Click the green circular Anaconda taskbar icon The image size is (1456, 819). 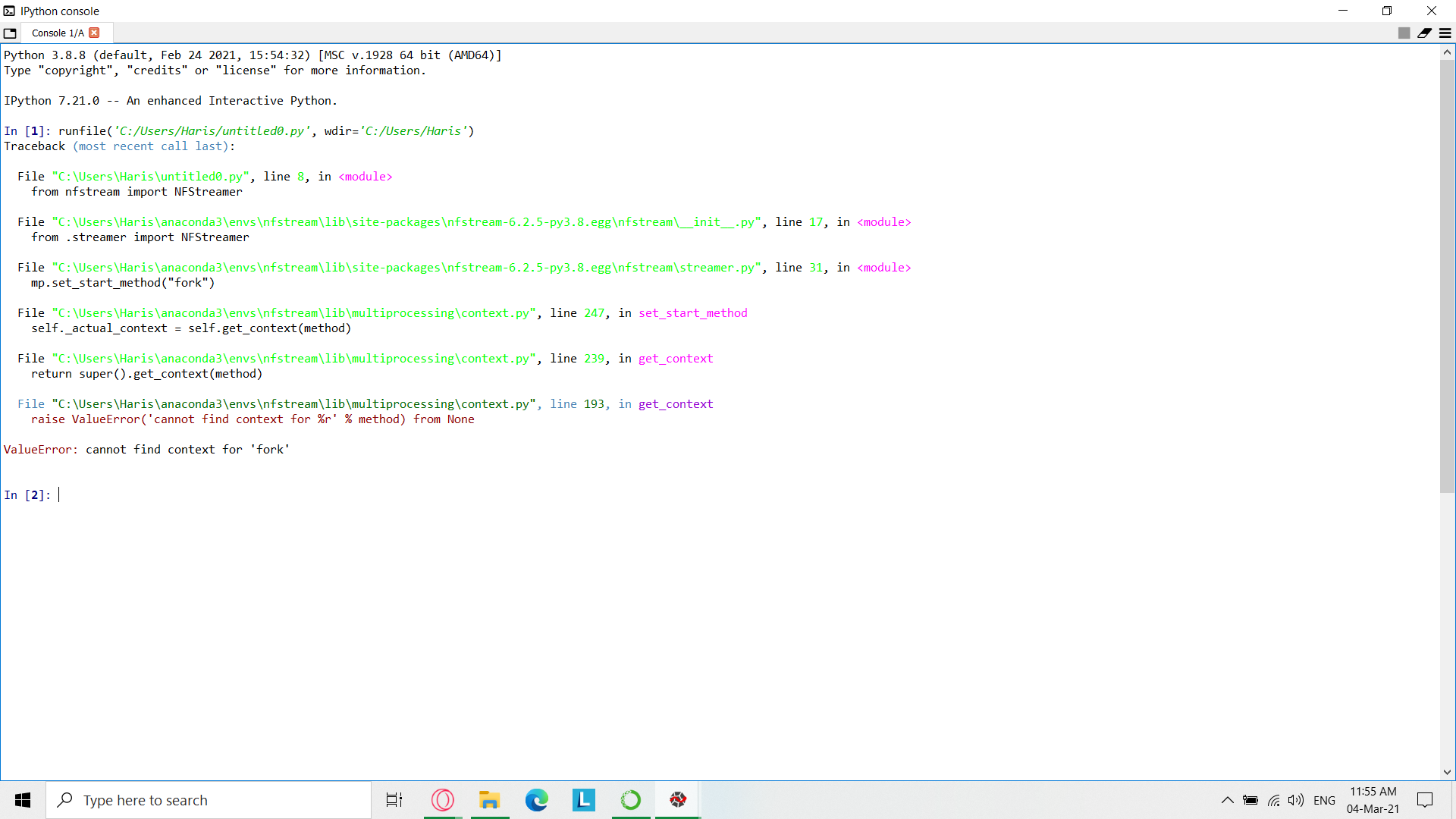[x=631, y=800]
